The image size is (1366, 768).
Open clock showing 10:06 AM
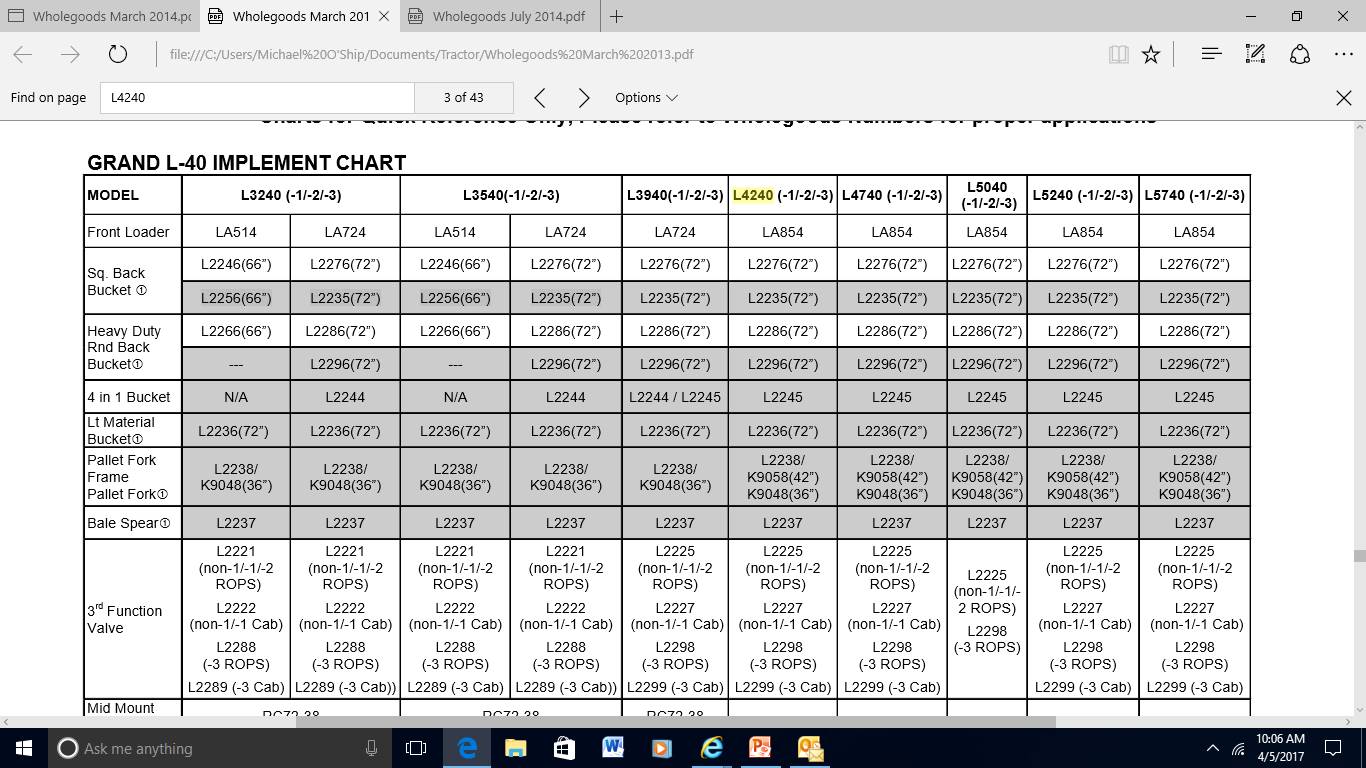(1280, 748)
